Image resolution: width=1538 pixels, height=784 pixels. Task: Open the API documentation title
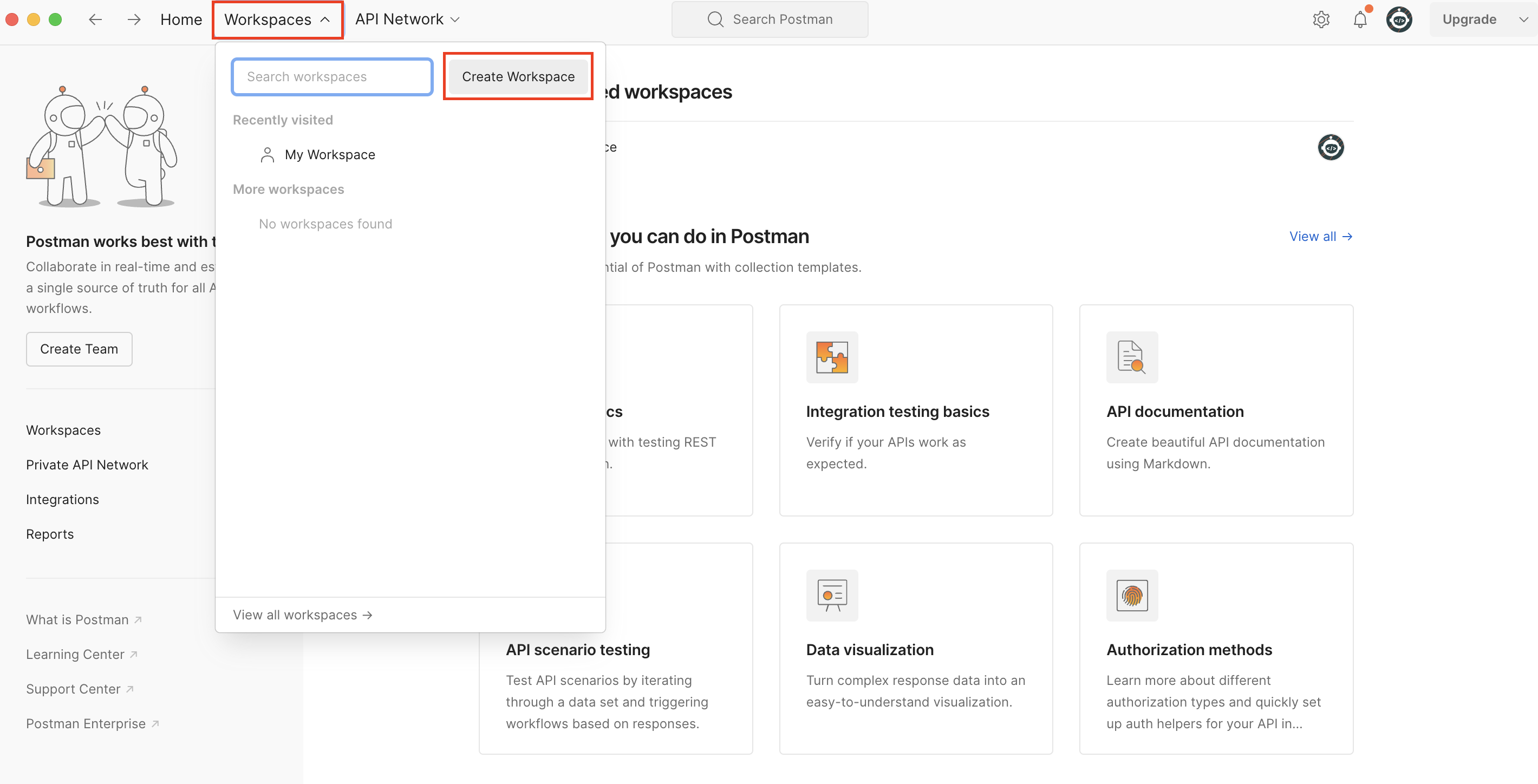[1175, 411]
